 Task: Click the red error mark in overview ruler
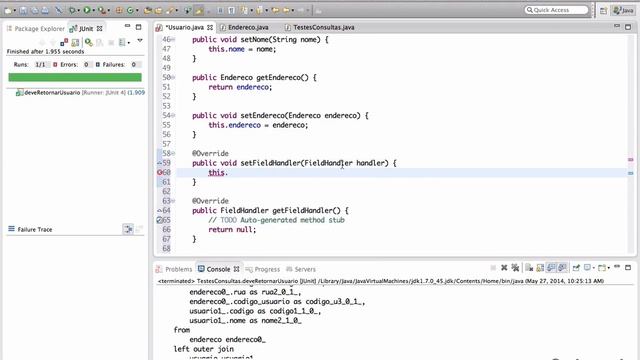(x=631, y=160)
